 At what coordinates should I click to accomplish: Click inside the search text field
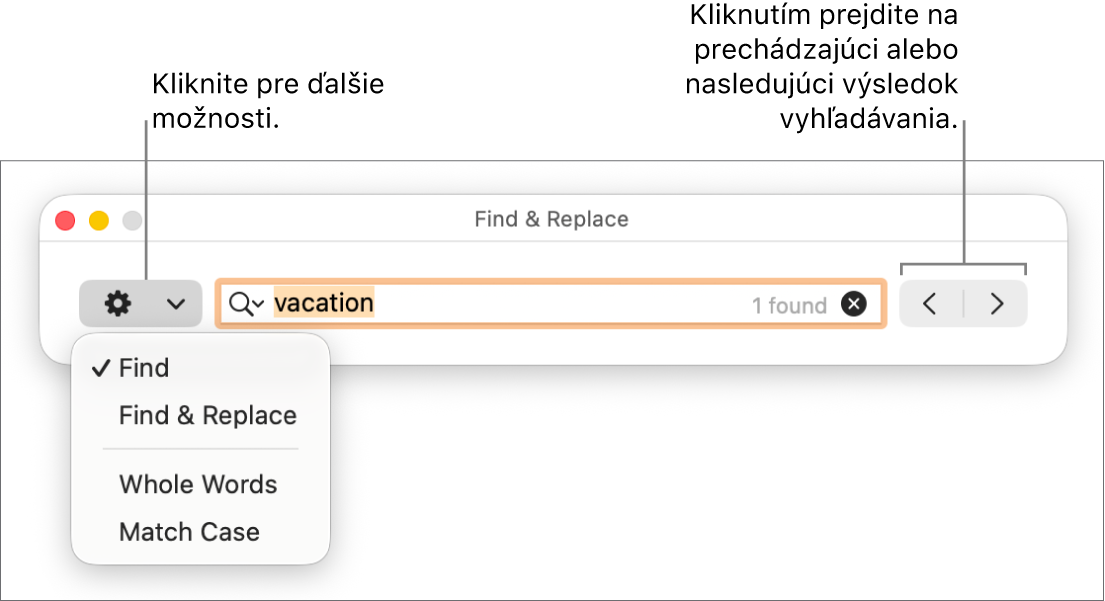click(x=560, y=304)
